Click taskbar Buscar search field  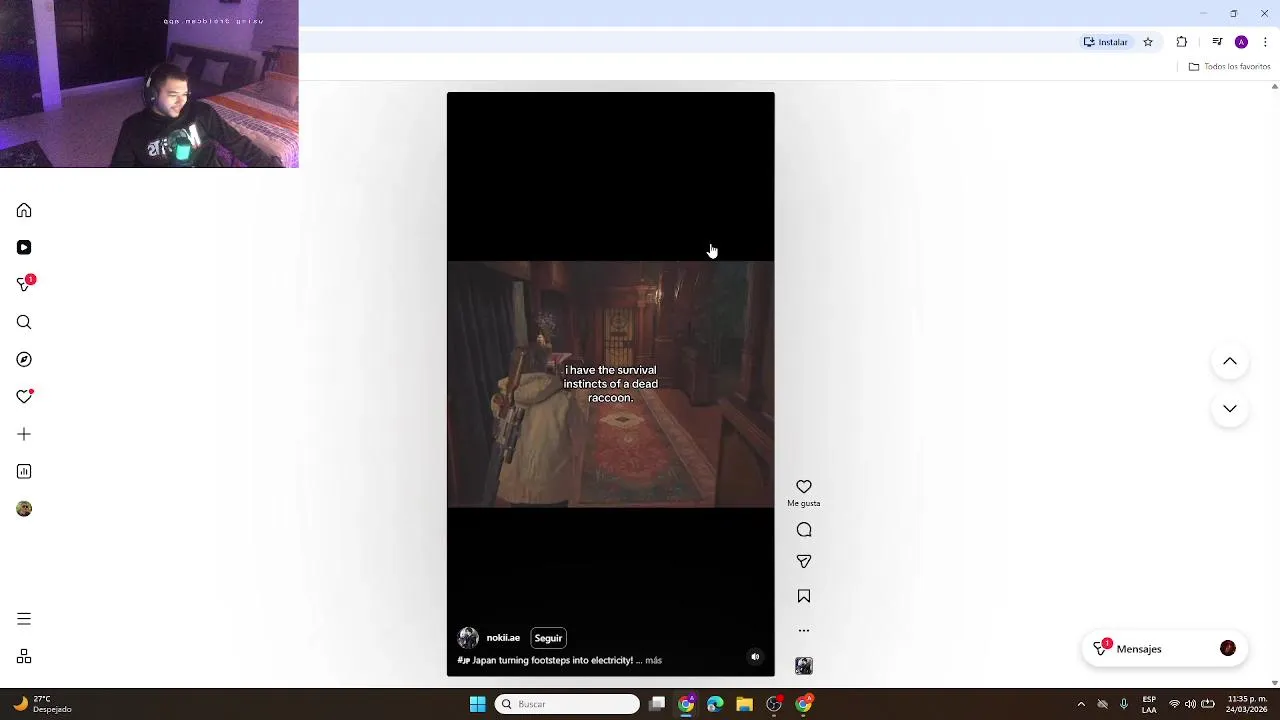tap(568, 704)
